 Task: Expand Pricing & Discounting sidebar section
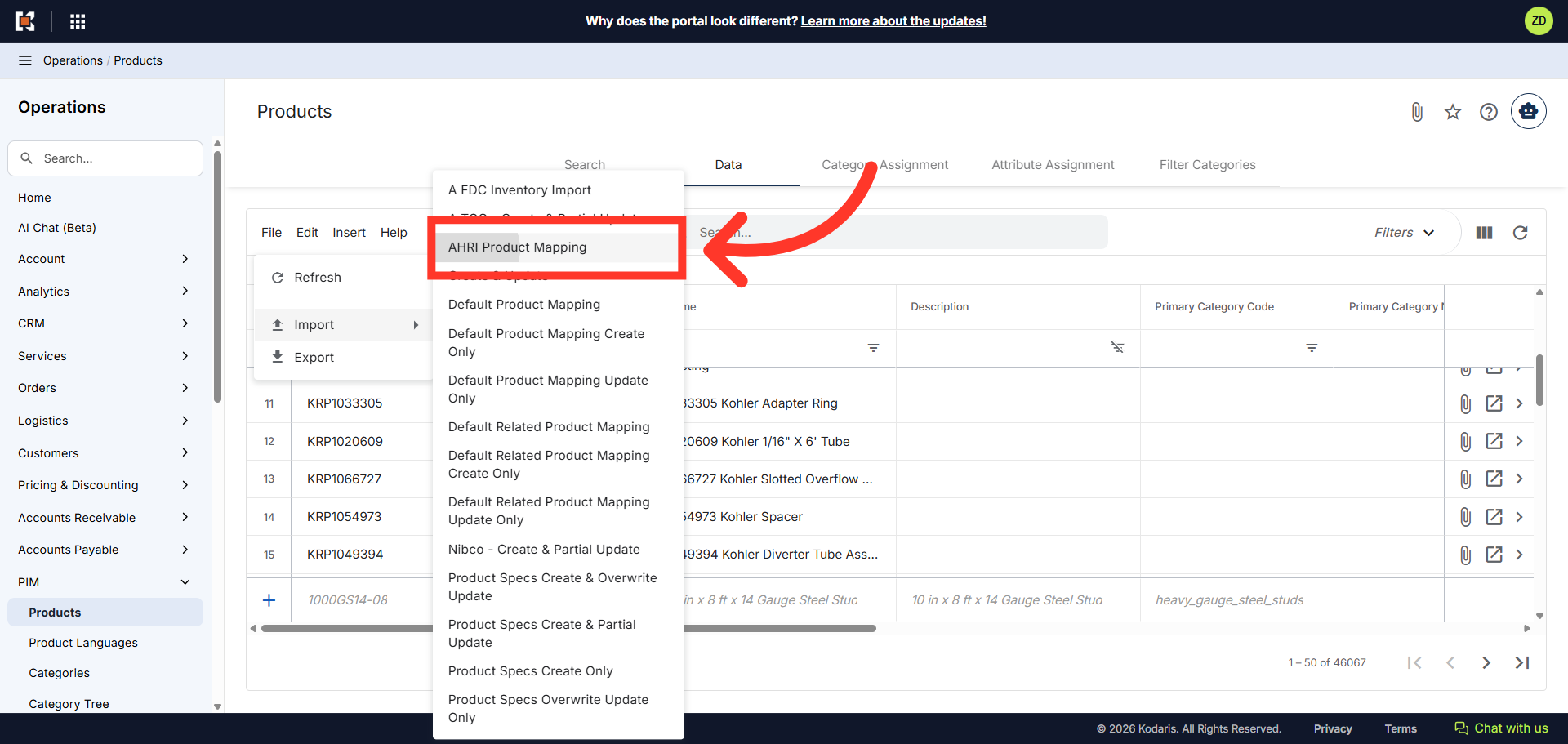point(185,485)
